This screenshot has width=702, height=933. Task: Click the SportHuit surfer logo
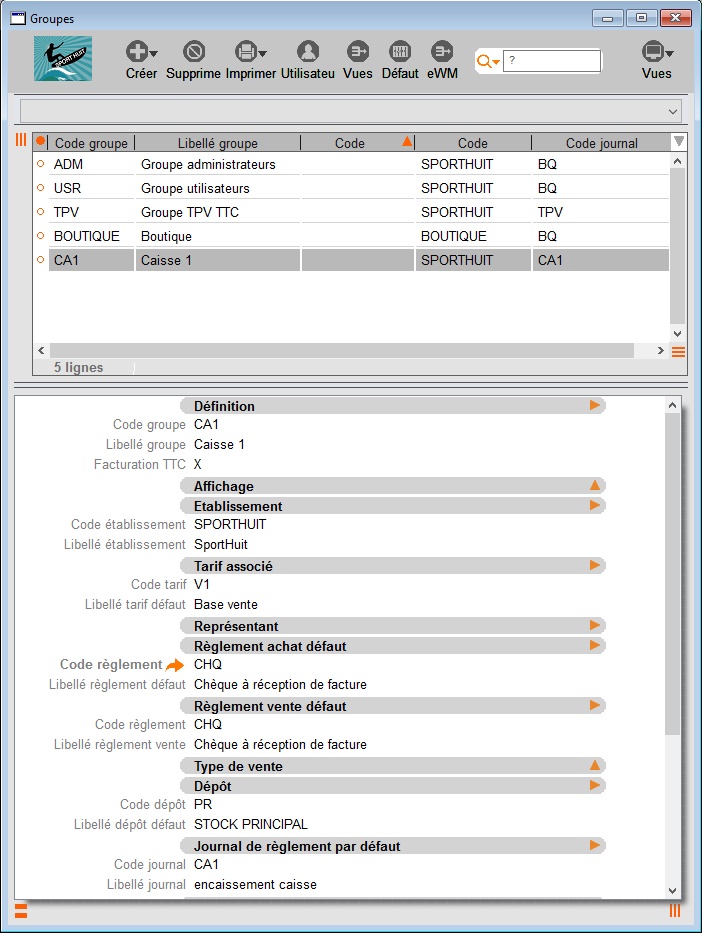63,58
